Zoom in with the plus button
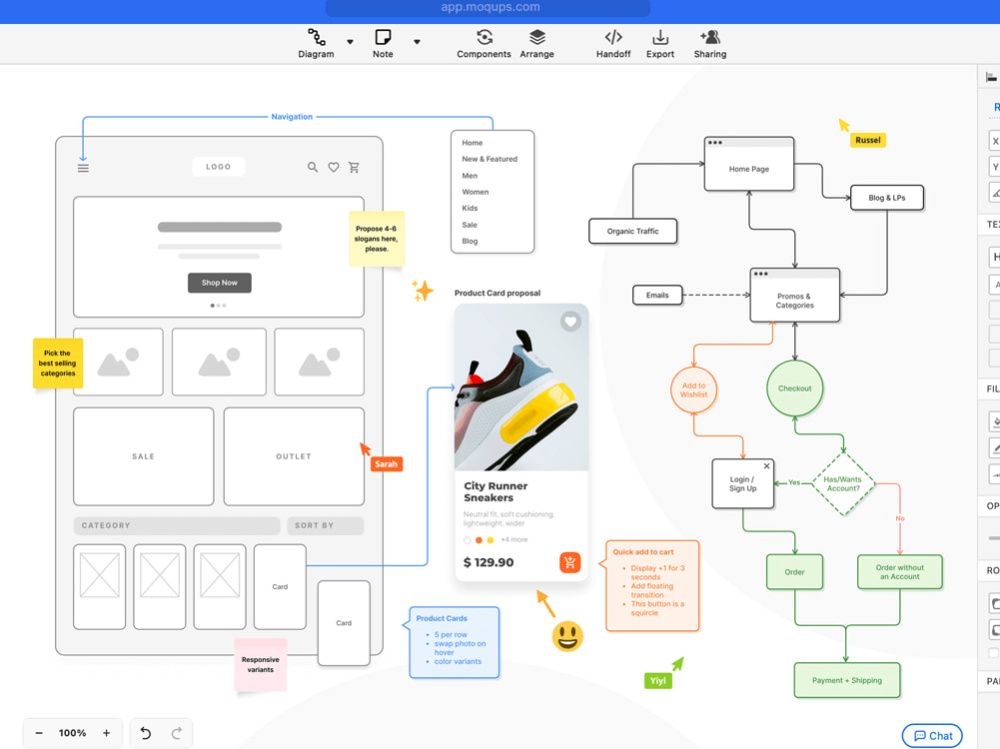Viewport: 1000px width, 749px height. pyautogui.click(x=107, y=733)
